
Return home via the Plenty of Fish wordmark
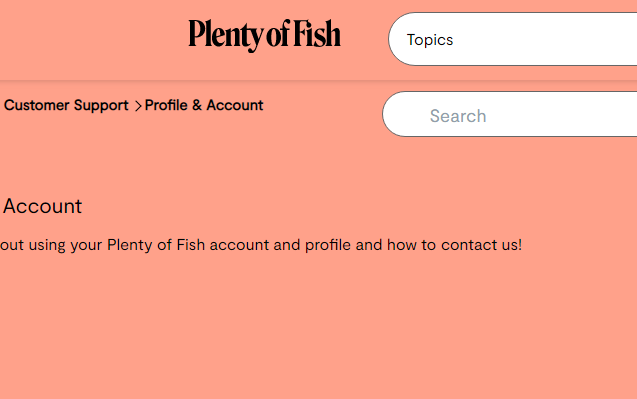[x=264, y=35]
